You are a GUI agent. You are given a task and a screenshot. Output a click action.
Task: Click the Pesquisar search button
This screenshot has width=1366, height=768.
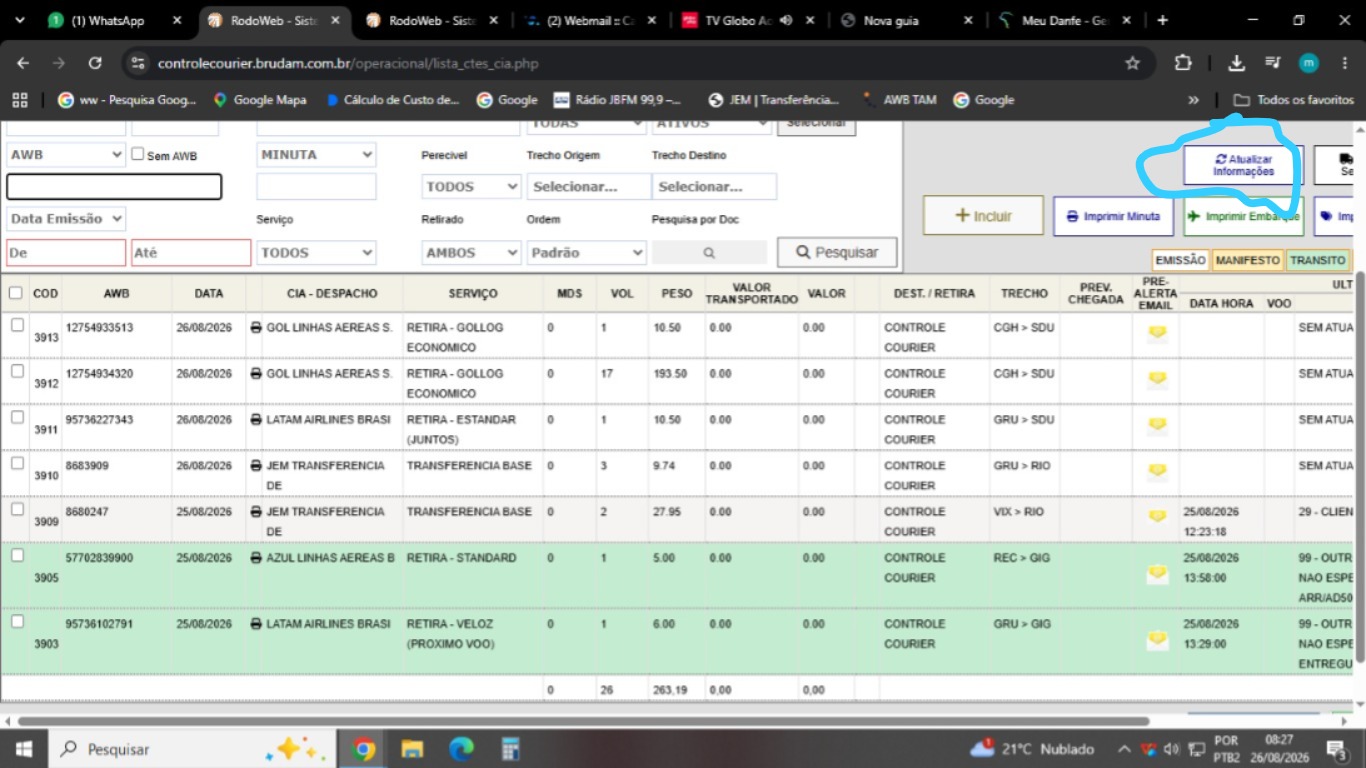click(837, 253)
